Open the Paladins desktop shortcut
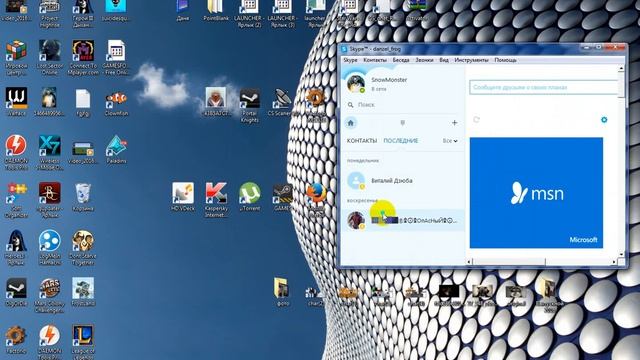640x360 pixels. (x=116, y=149)
